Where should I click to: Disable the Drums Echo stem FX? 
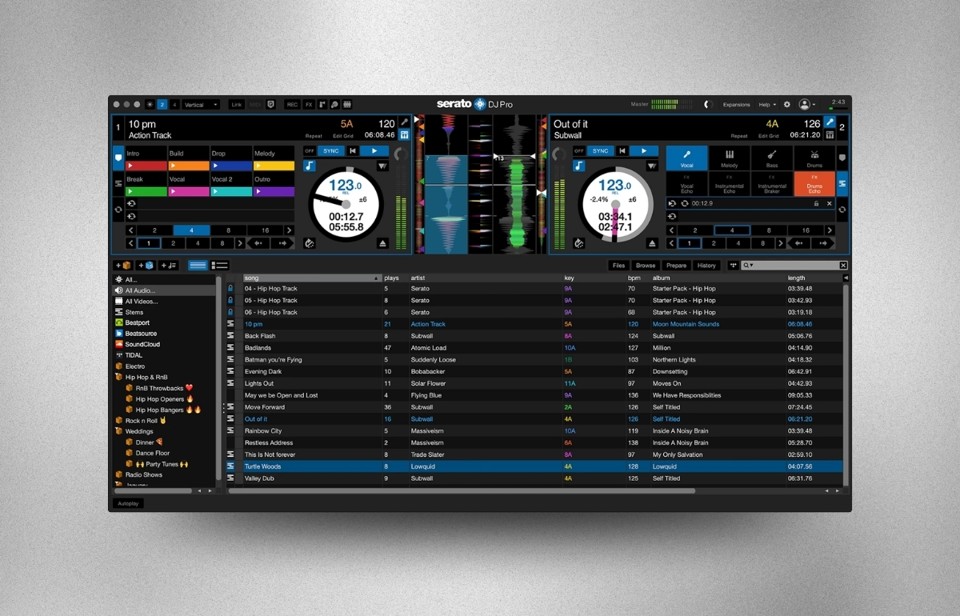coord(814,184)
